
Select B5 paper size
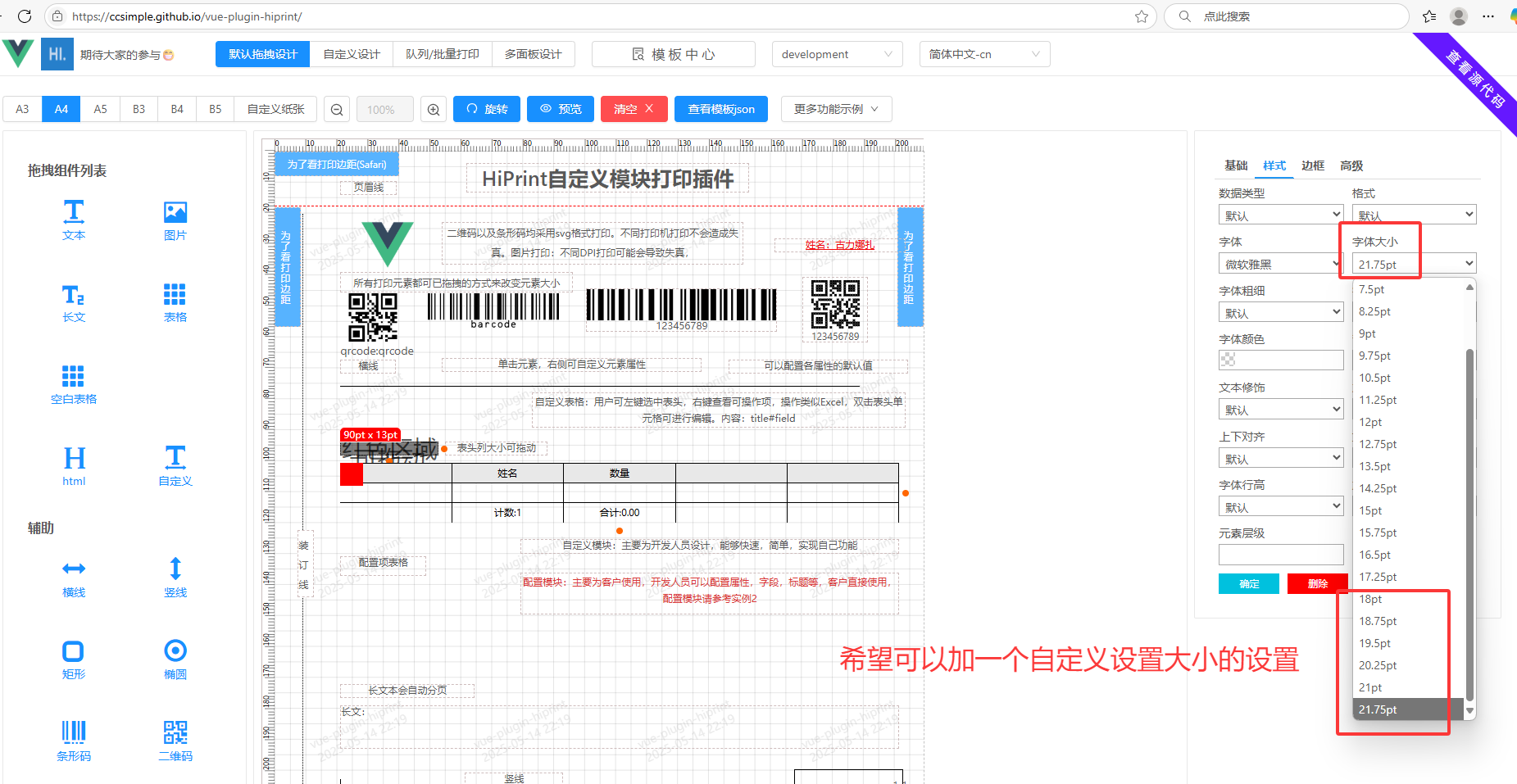[216, 109]
